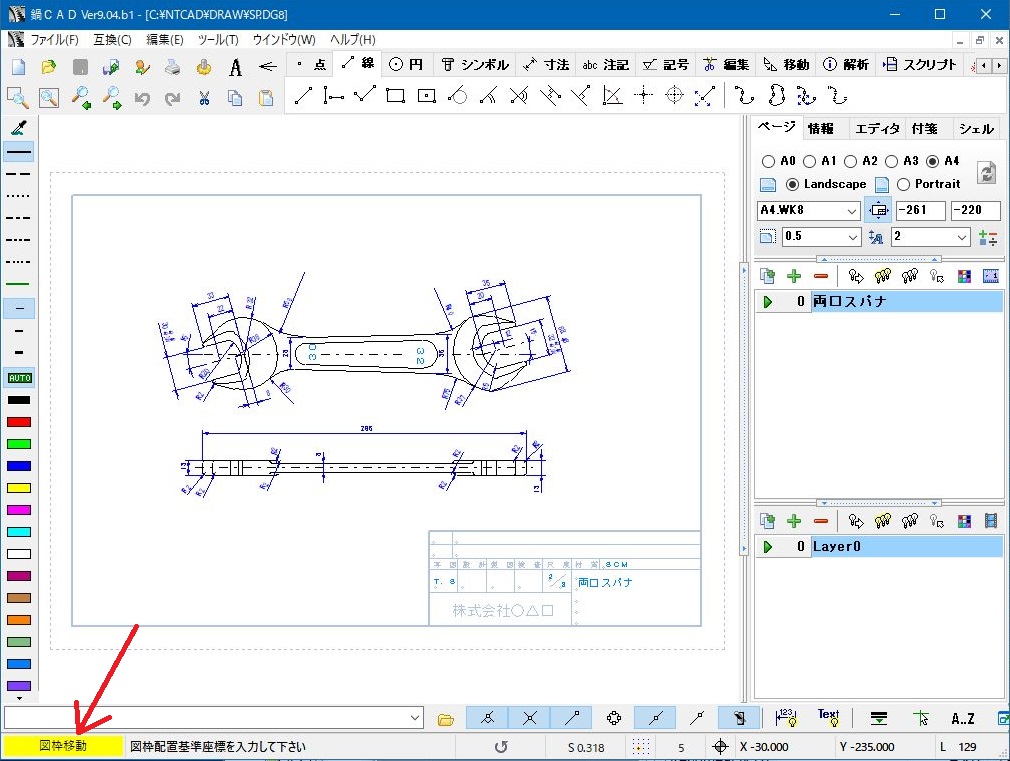
Task: Open folder icon next to command input
Action: tap(445, 719)
